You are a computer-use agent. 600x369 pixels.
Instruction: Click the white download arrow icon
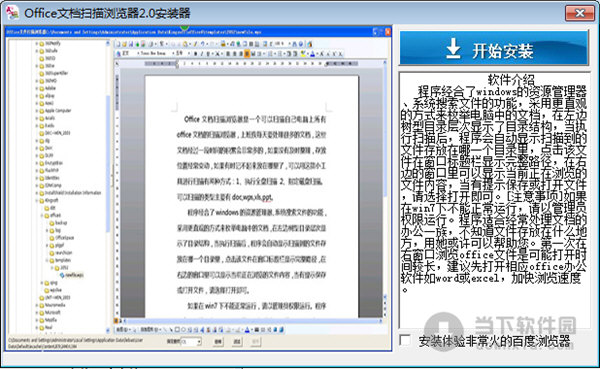453,49
